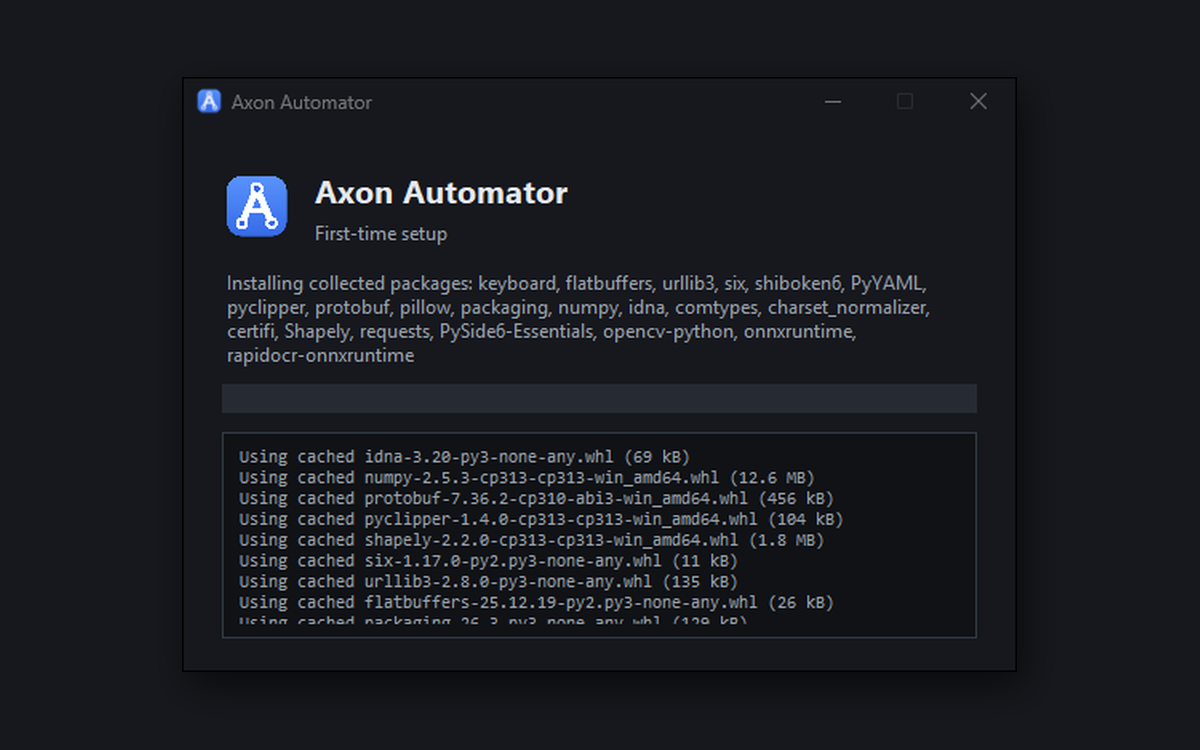Viewport: 1200px width, 750px height.
Task: Click the pyclipper-1.4.0 cached log line
Action: point(541,519)
